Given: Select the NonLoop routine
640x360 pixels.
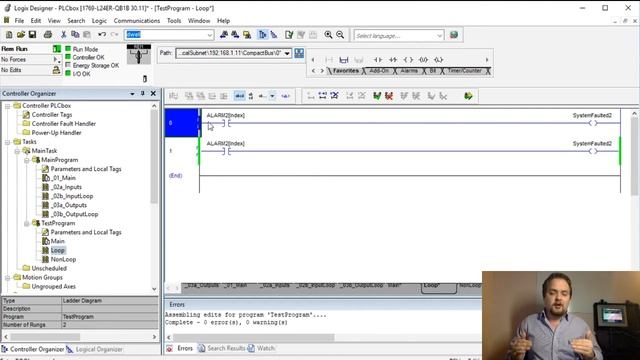Looking at the screenshot, I should coord(63,260).
